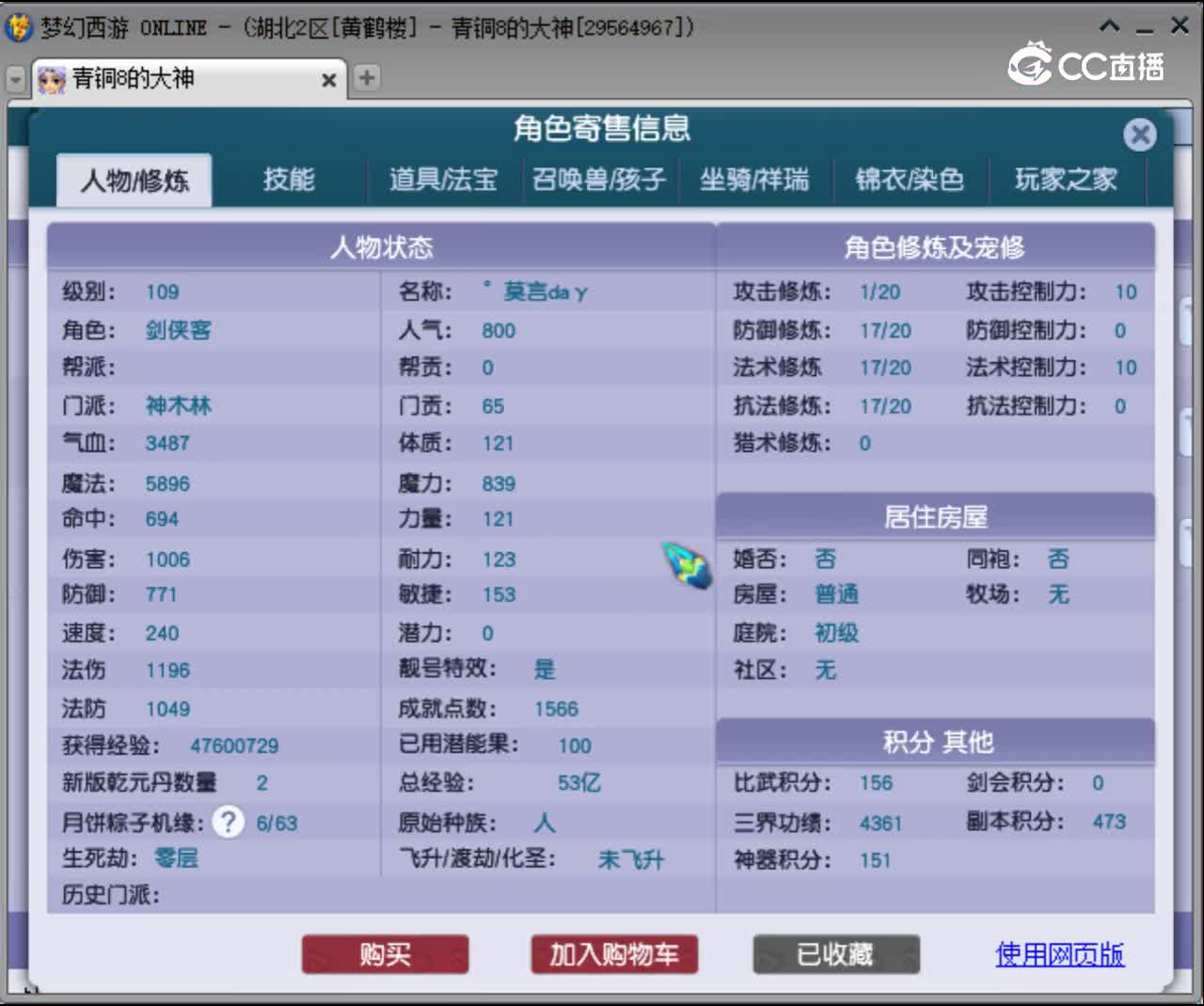Click the 三界功绩 value 4361
Screen dimensions: 1204x1006
coord(880,824)
